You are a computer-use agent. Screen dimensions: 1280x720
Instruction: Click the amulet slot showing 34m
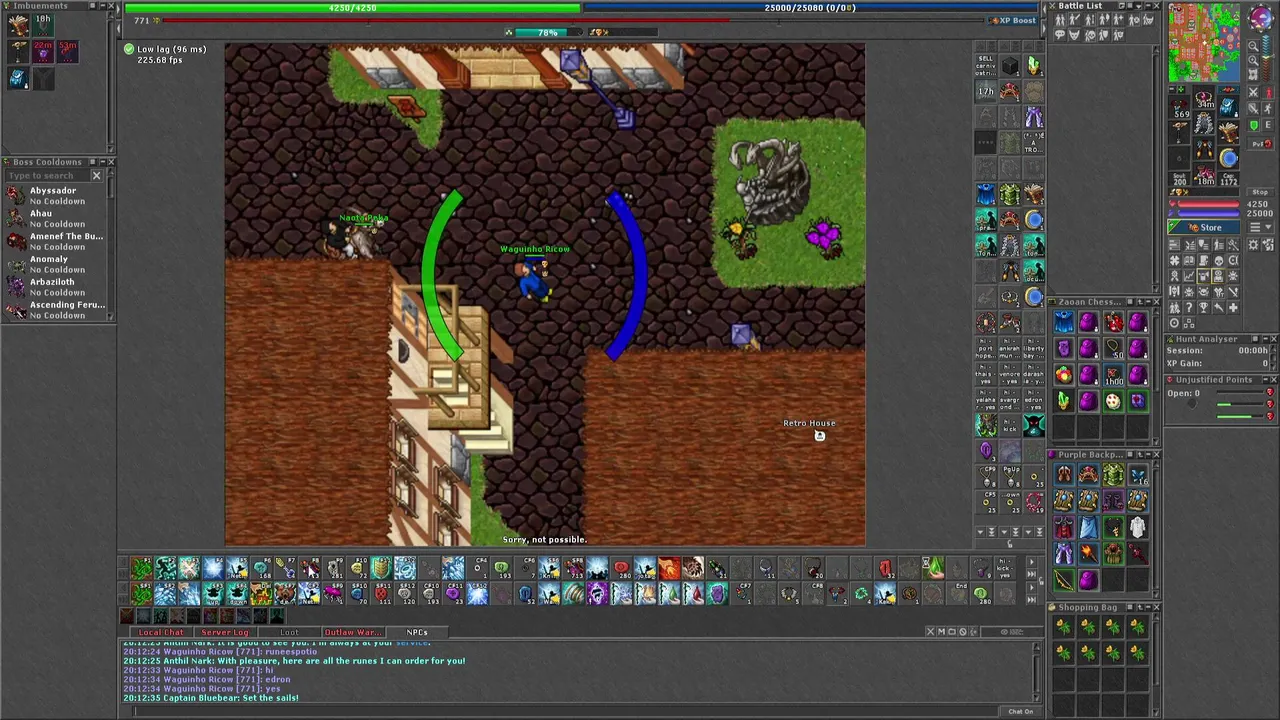[x=1204, y=99]
